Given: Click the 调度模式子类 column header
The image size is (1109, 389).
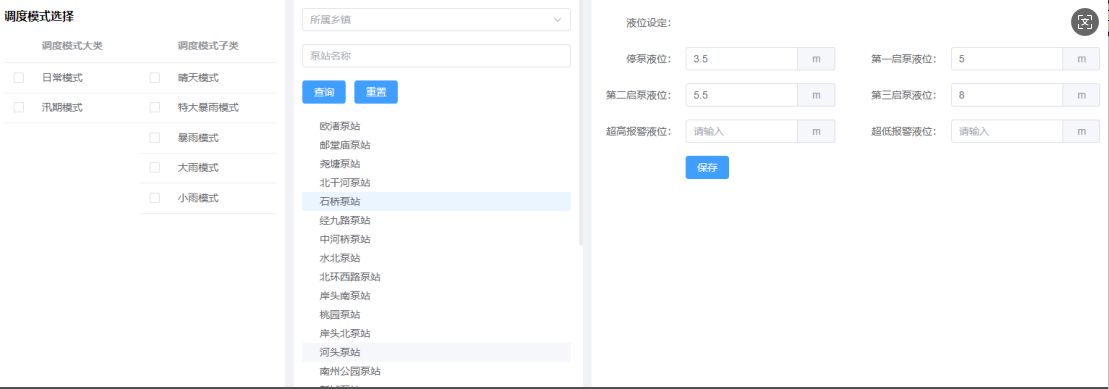Looking at the screenshot, I should pyautogui.click(x=208, y=45).
